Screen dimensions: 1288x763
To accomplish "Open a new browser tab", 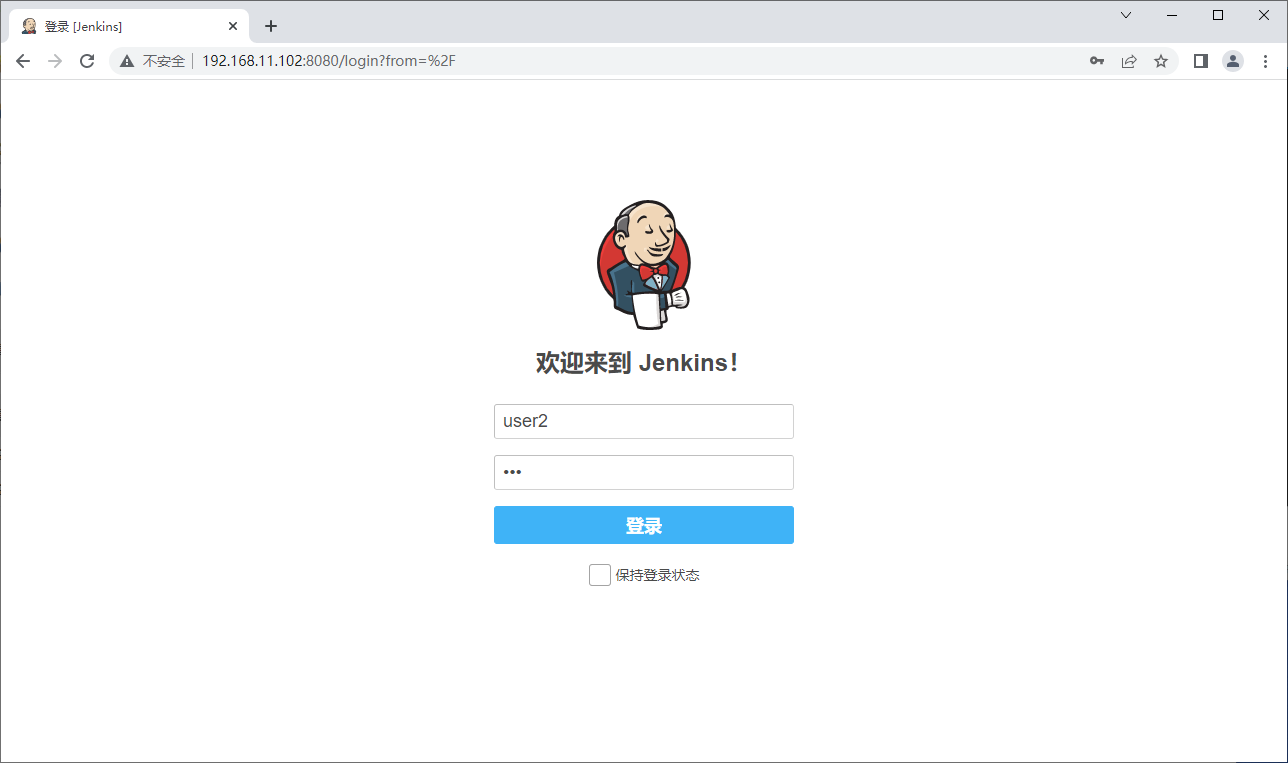I will click(271, 26).
